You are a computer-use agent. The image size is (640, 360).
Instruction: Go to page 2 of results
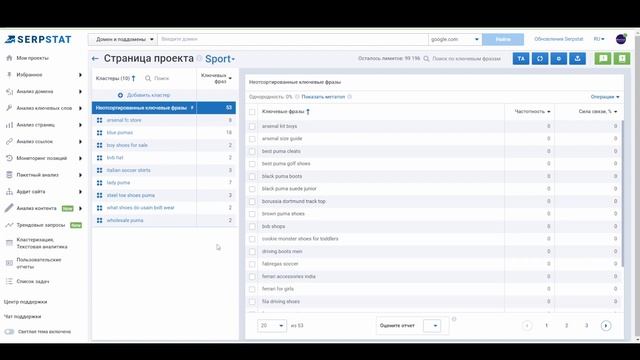[x=566, y=326]
